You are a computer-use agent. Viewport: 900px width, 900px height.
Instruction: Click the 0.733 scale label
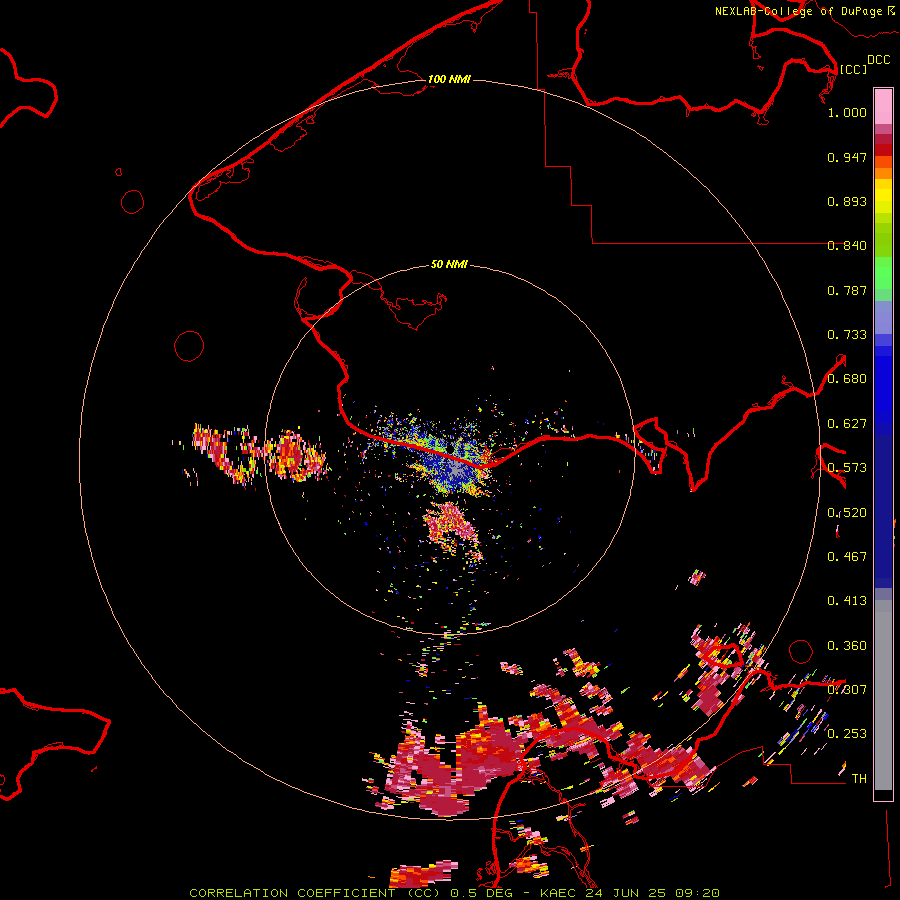847,335
